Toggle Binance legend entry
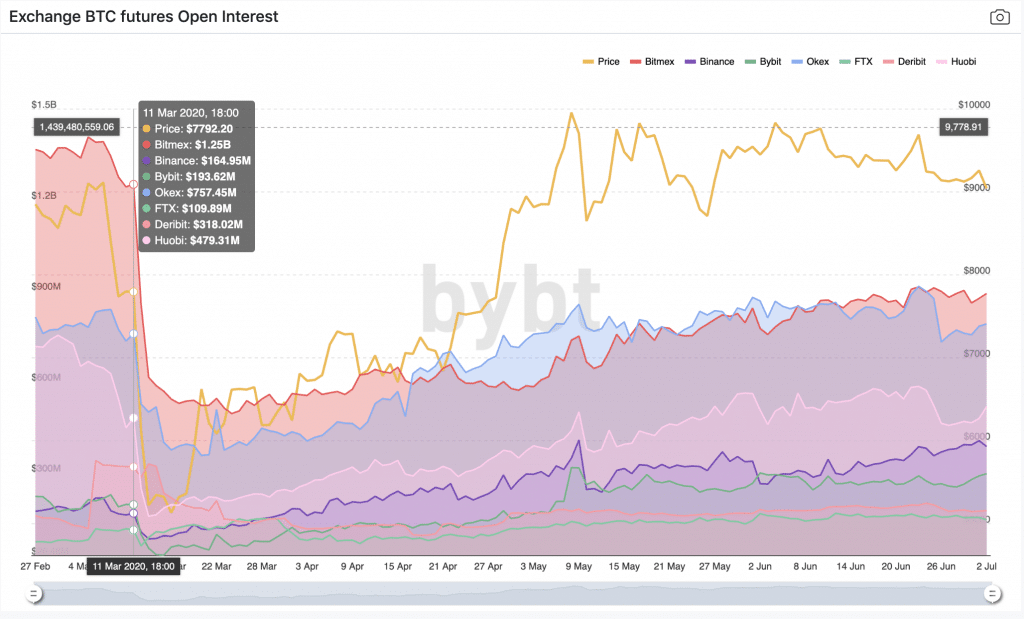 (710, 62)
